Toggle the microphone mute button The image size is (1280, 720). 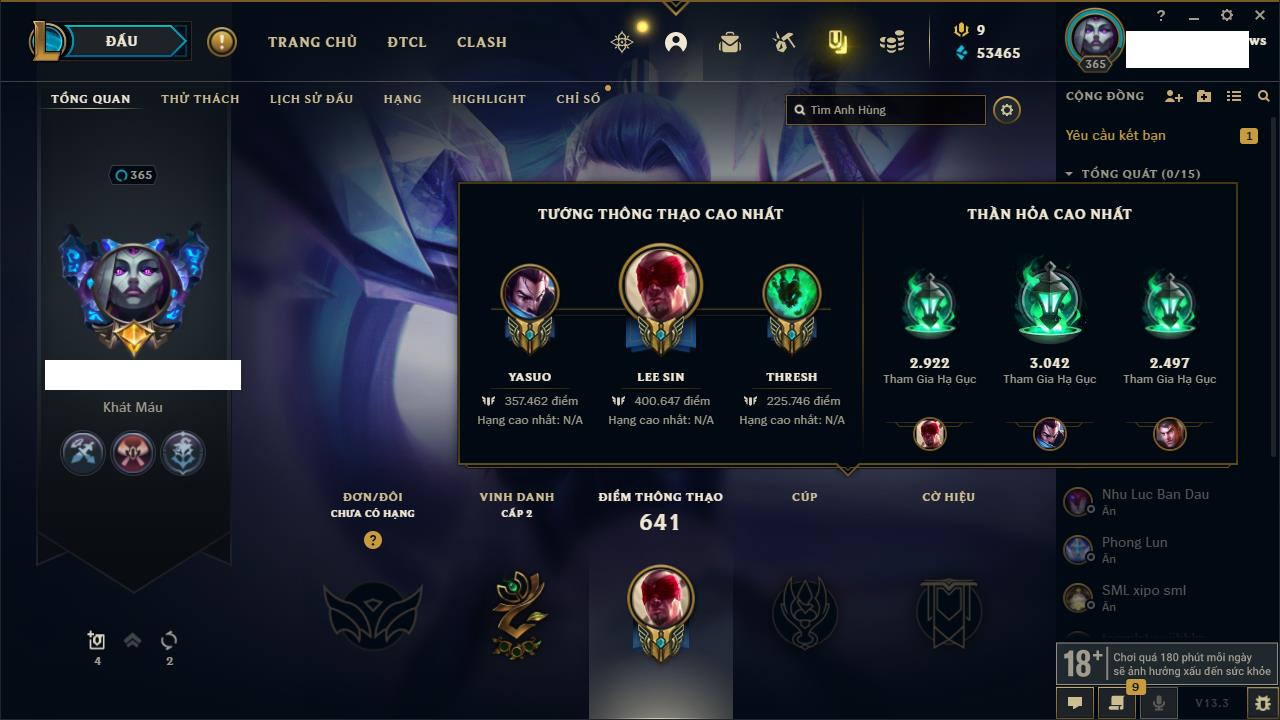click(x=1158, y=703)
